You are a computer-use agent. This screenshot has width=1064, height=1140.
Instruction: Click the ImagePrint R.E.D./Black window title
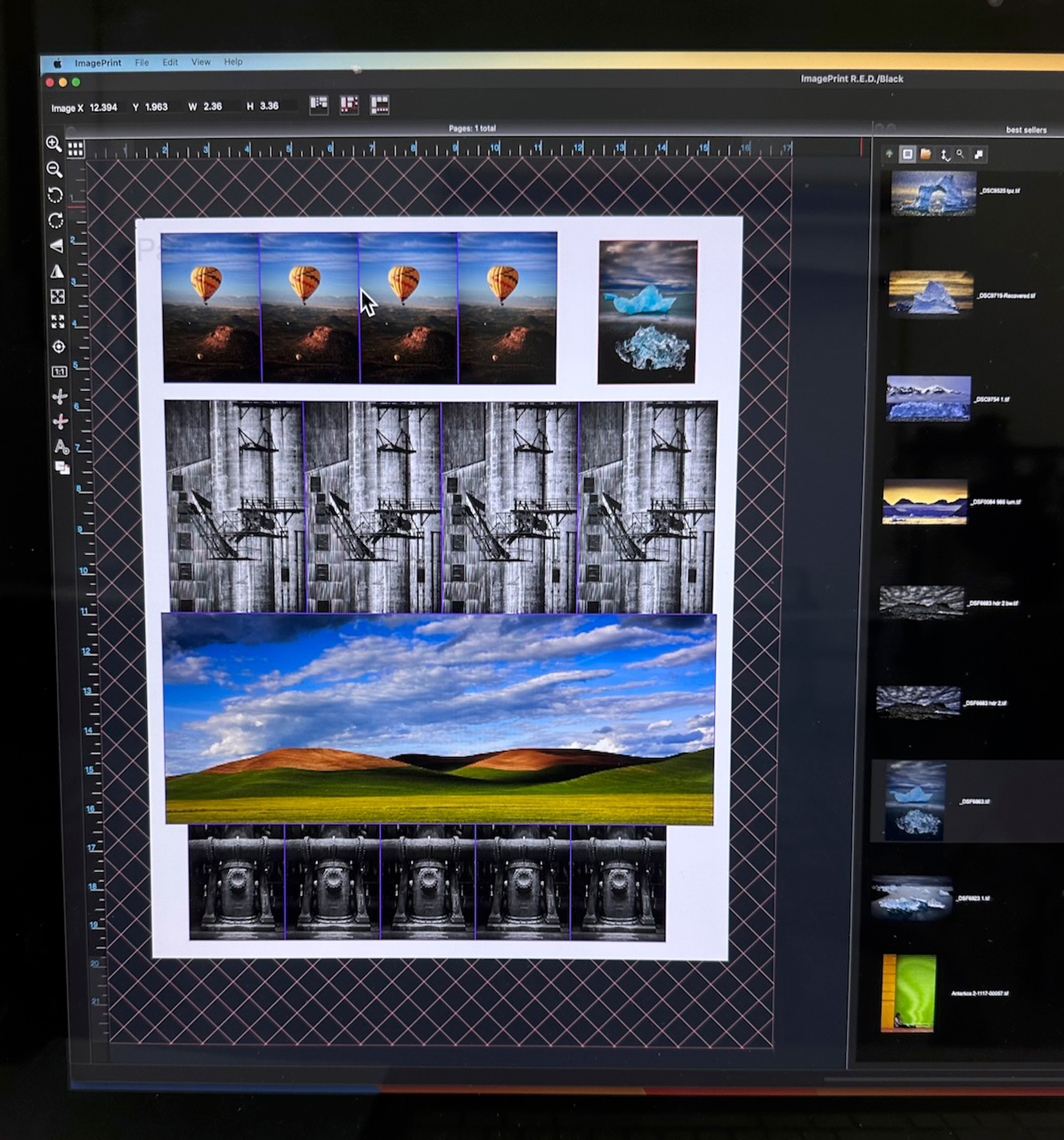[852, 79]
